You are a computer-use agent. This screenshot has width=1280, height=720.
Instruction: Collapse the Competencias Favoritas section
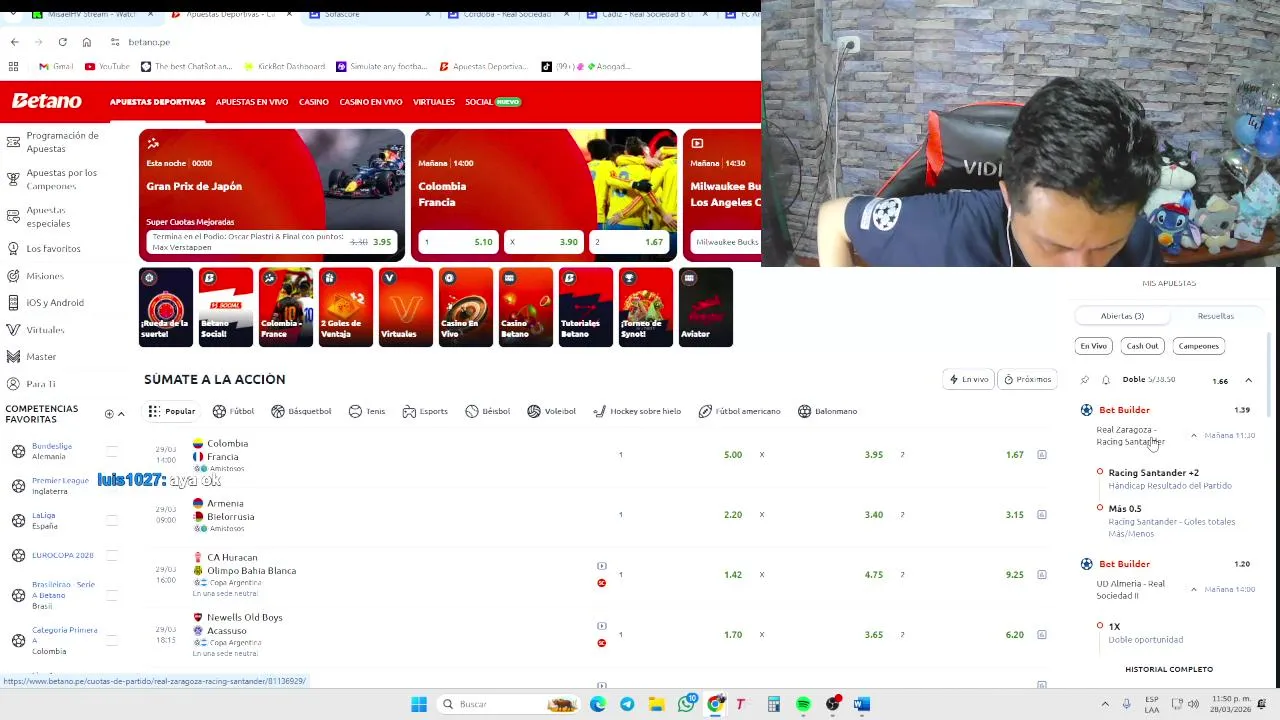[x=121, y=414]
